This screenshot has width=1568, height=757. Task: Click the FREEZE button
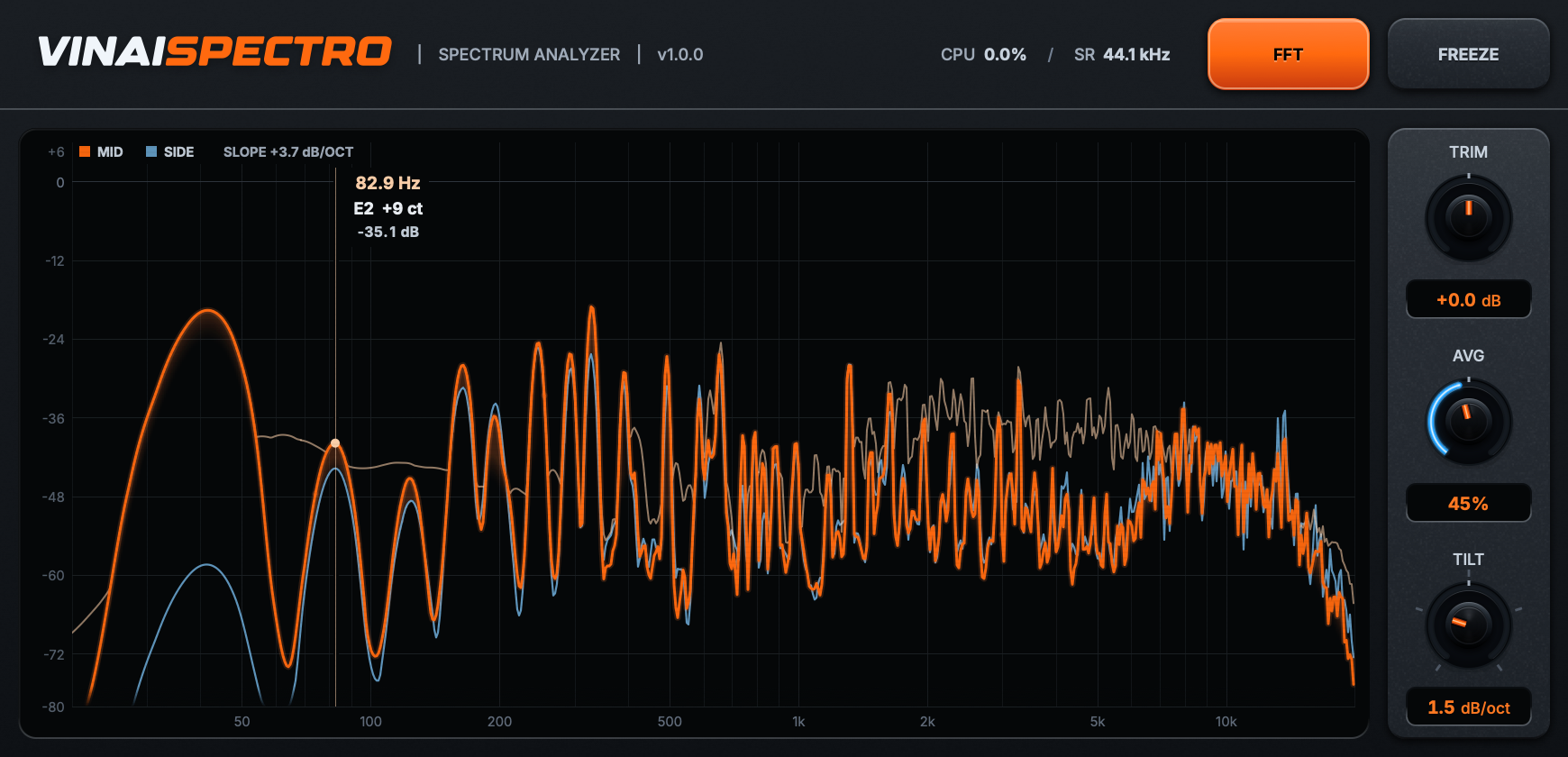(1468, 54)
